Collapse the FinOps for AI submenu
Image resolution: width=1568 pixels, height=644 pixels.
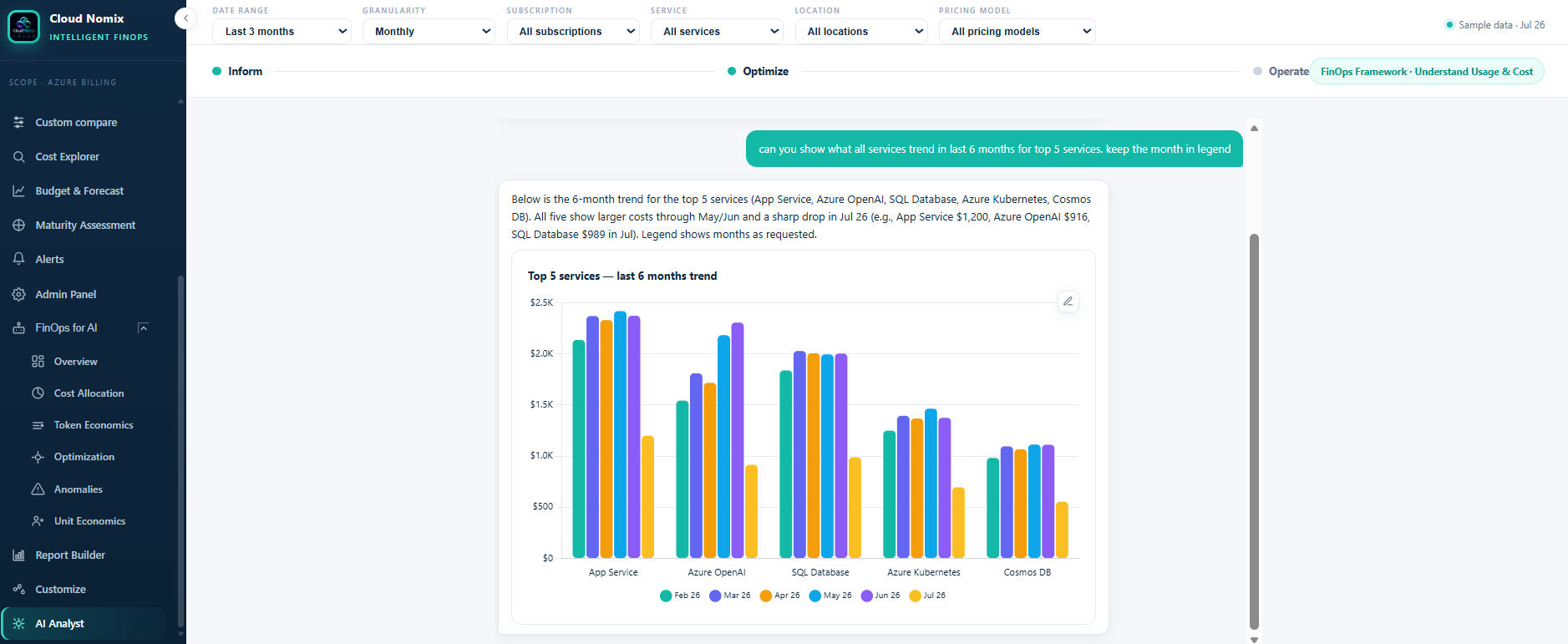pos(143,327)
